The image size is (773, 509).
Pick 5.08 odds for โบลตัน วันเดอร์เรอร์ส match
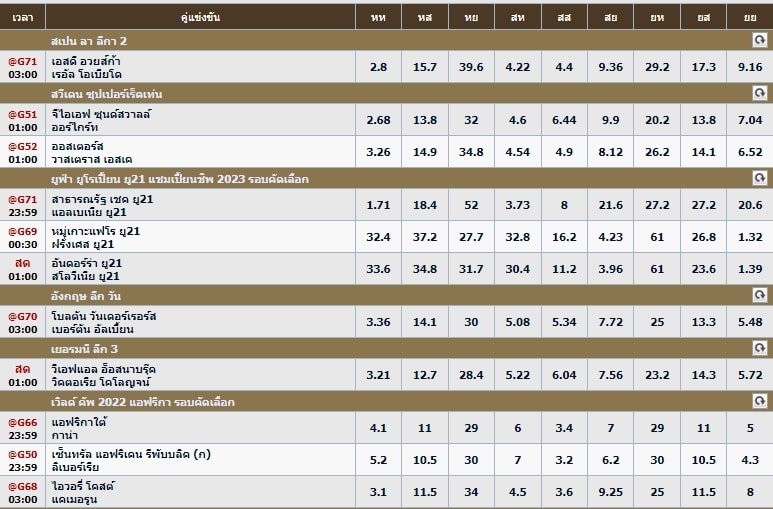[517, 322]
